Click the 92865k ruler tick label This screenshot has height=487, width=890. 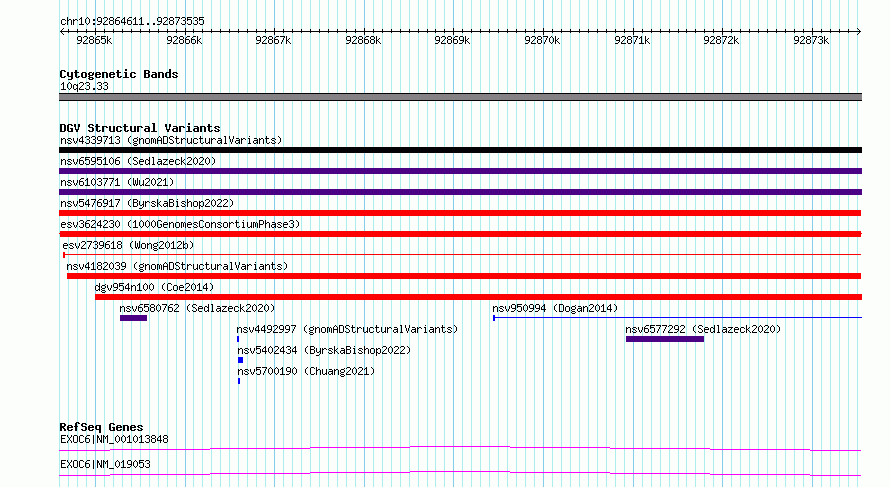pyautogui.click(x=94, y=40)
